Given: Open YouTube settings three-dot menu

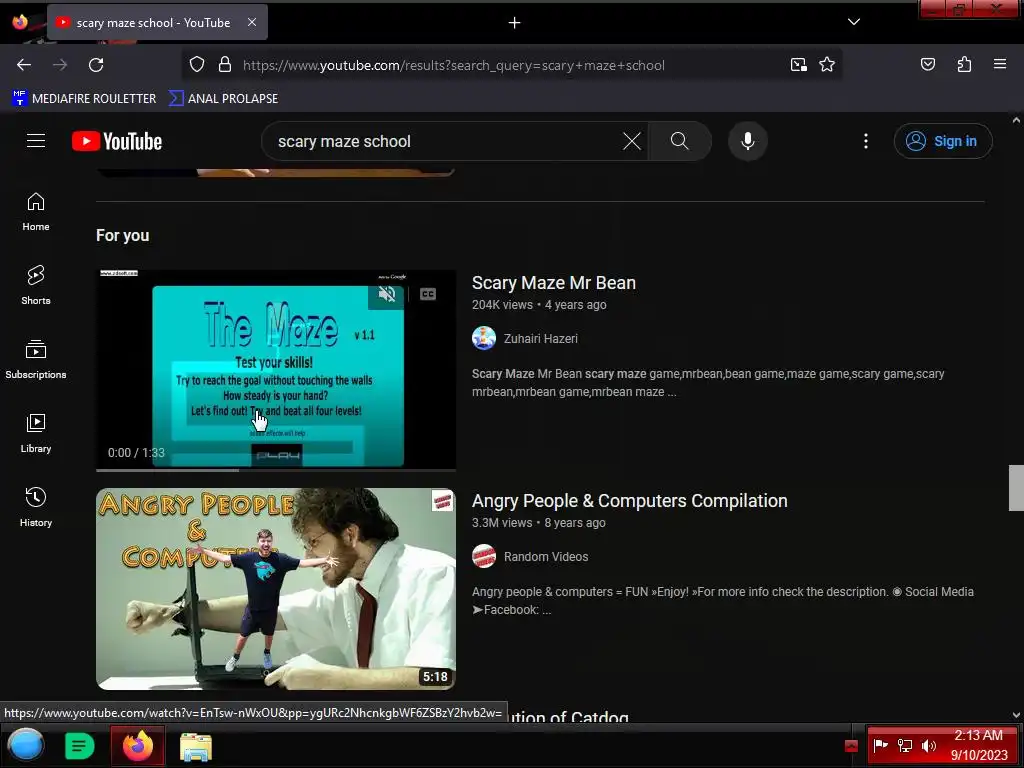Looking at the screenshot, I should point(866,141).
